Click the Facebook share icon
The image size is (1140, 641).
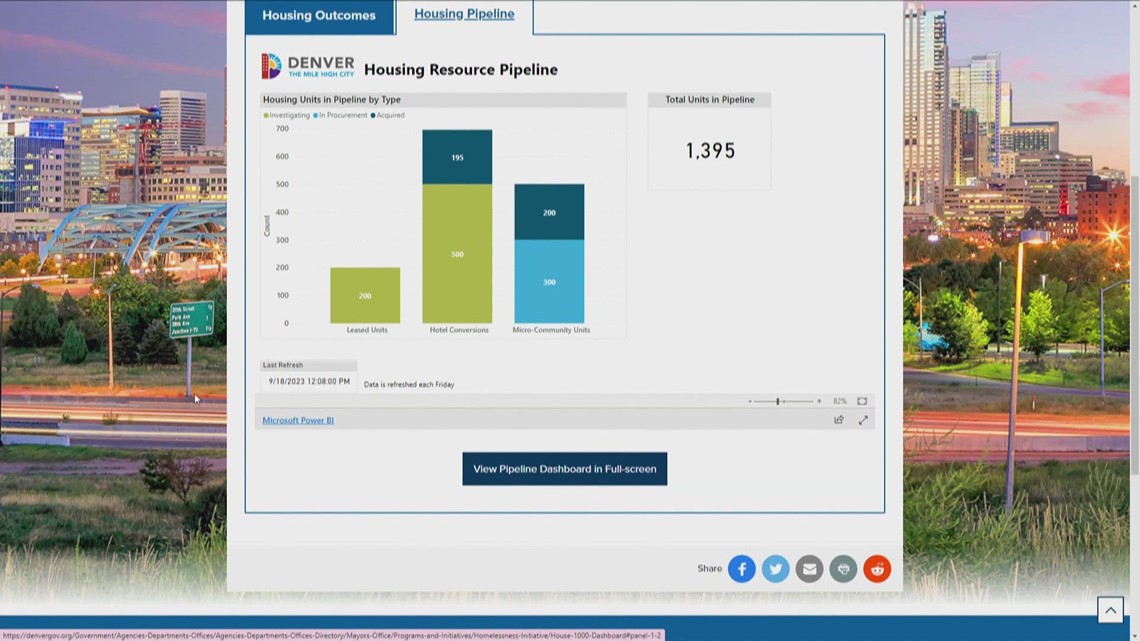pyautogui.click(x=742, y=568)
